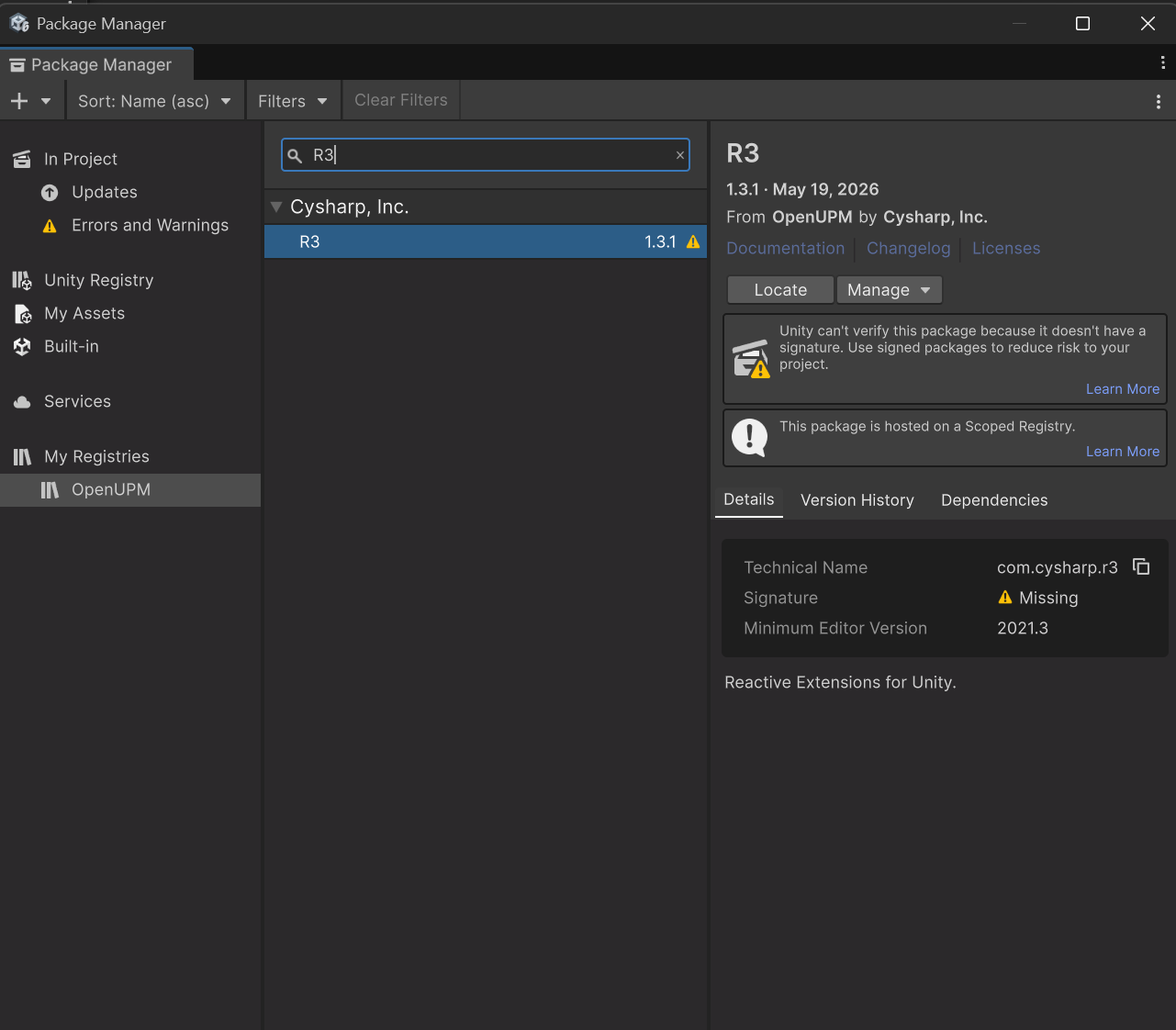Select Unity Registry in the sidebar

(x=98, y=280)
